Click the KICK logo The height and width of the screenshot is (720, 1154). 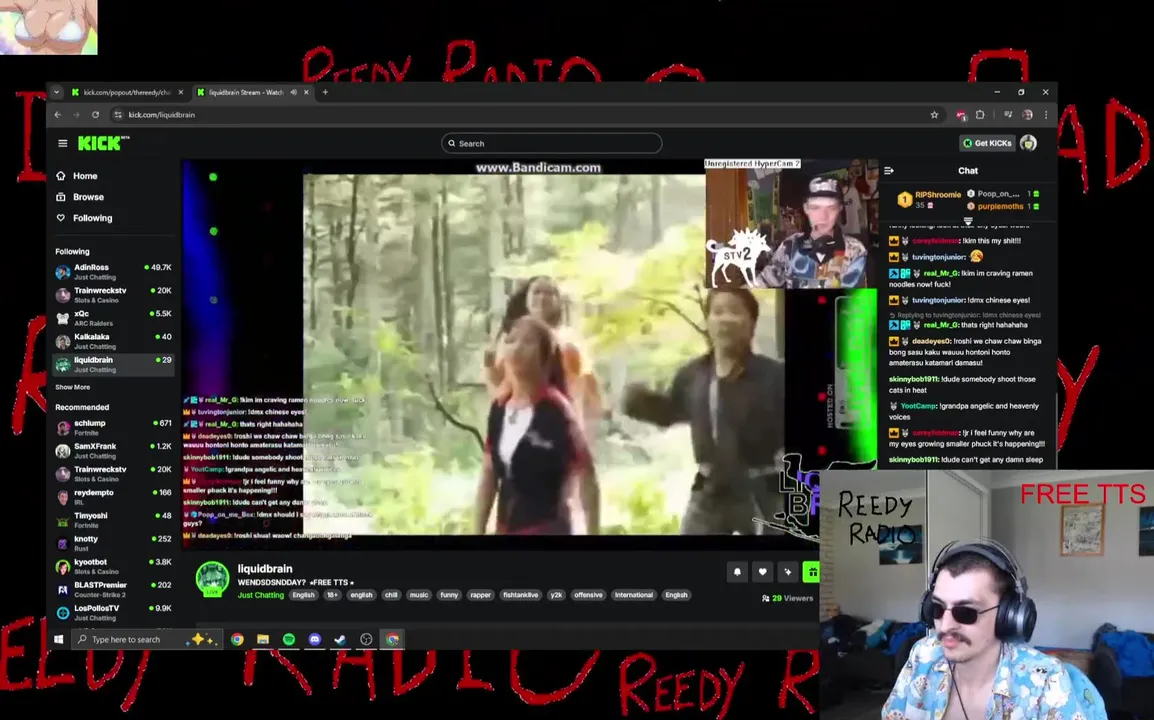(103, 143)
